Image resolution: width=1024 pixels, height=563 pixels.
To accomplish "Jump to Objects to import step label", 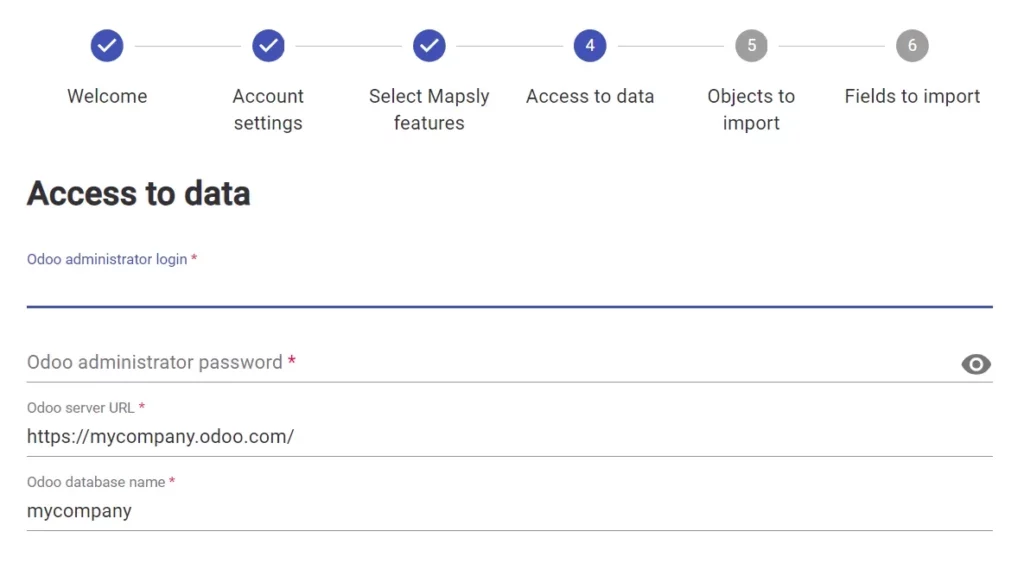I will tap(751, 109).
